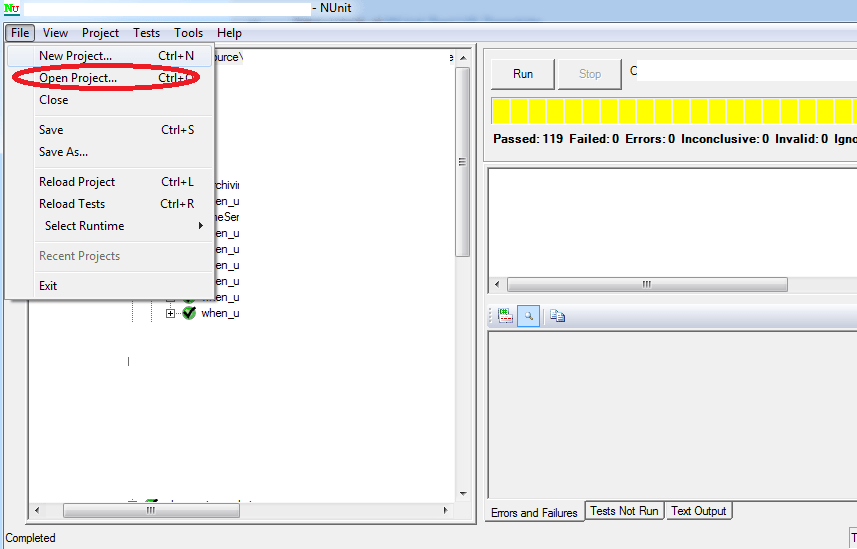Open the Tools menu
Screen dimensions: 857x549
[189, 33]
